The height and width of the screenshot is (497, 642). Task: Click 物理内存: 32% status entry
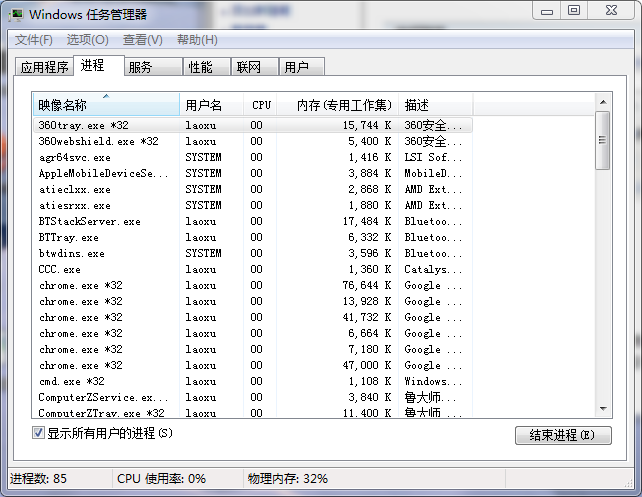[x=287, y=479]
